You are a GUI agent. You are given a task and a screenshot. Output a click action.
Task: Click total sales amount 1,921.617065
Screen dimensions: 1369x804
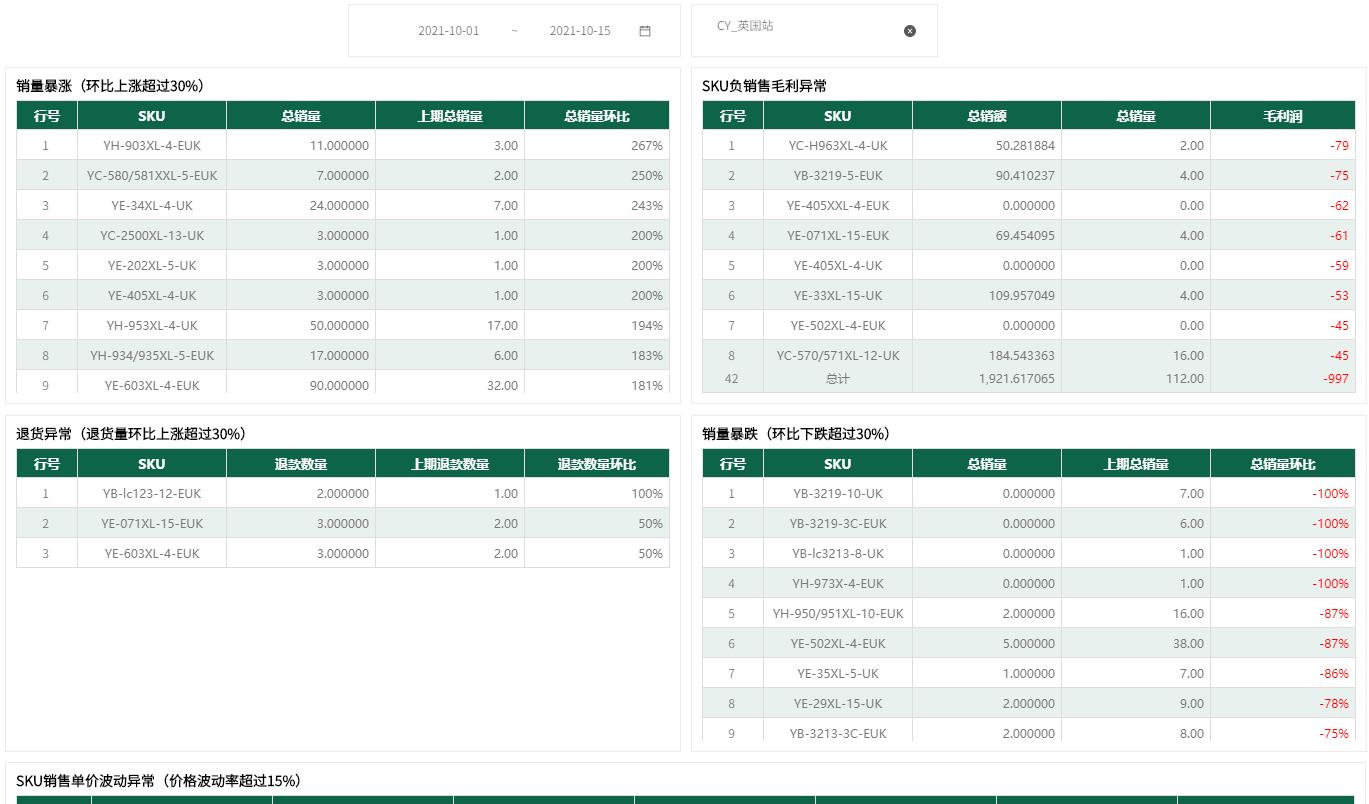(x=1017, y=379)
